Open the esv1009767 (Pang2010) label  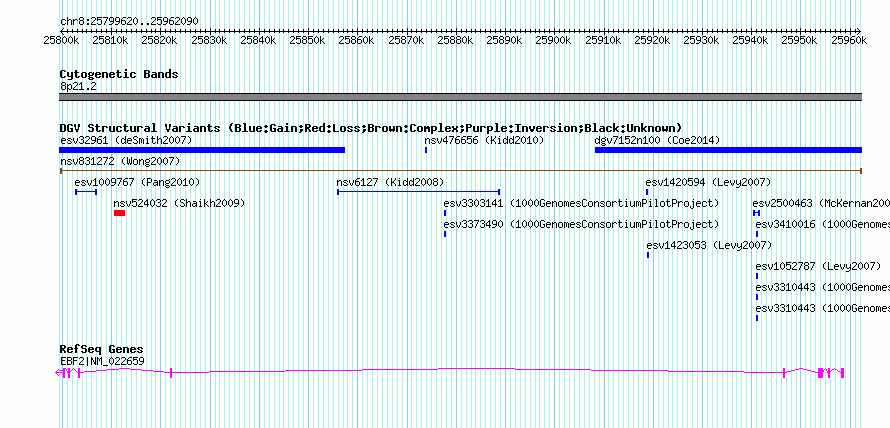pyautogui.click(x=137, y=183)
